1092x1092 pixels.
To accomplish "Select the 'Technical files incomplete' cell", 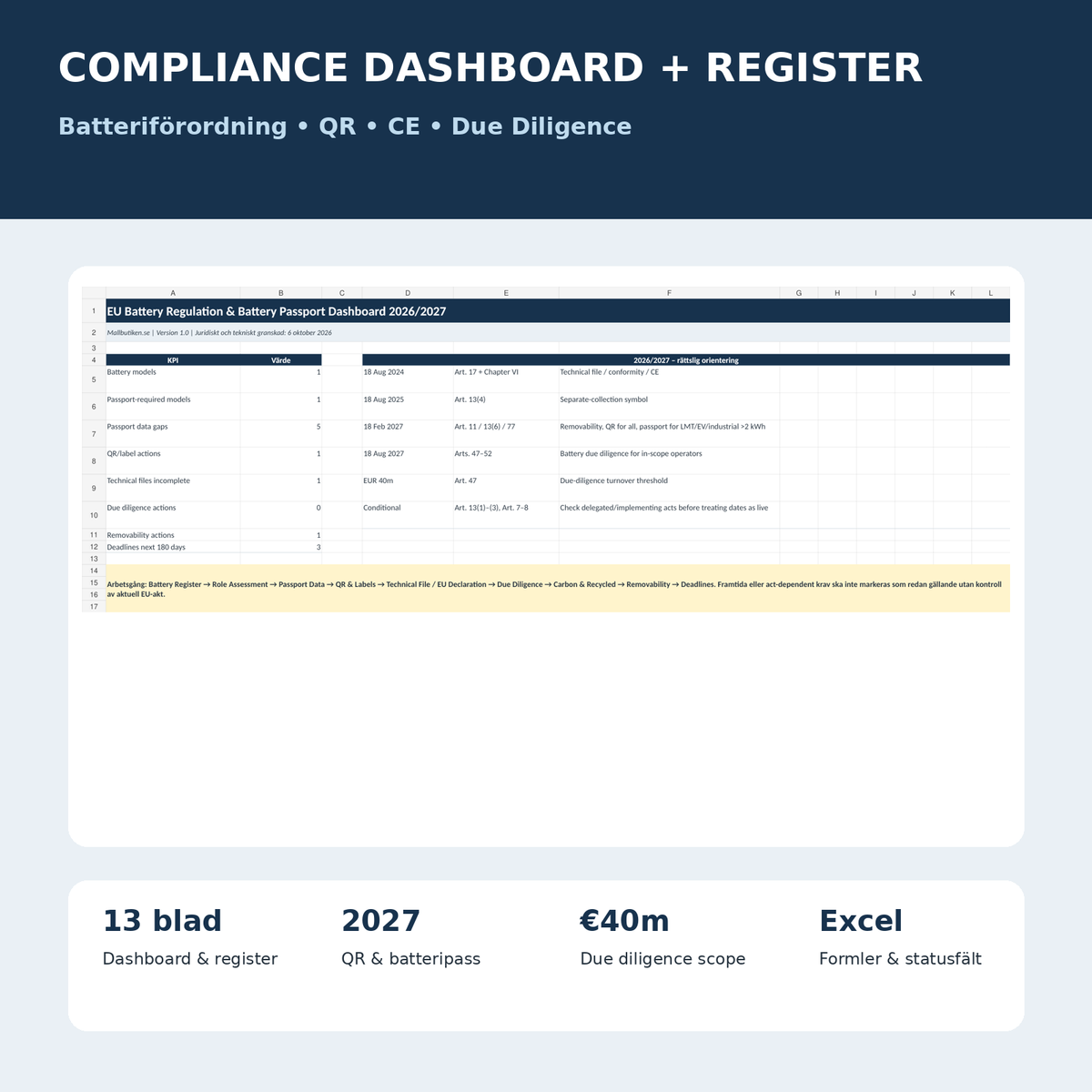I will point(173,488).
